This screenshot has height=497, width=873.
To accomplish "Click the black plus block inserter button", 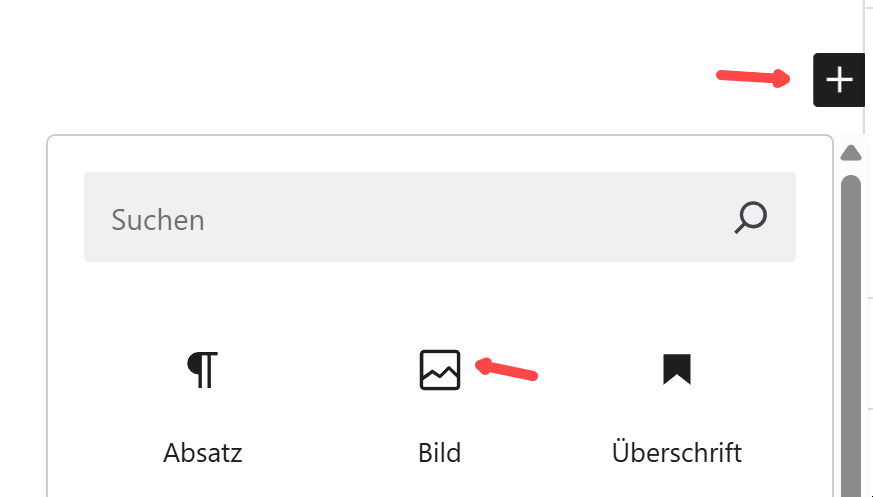I will [839, 80].
